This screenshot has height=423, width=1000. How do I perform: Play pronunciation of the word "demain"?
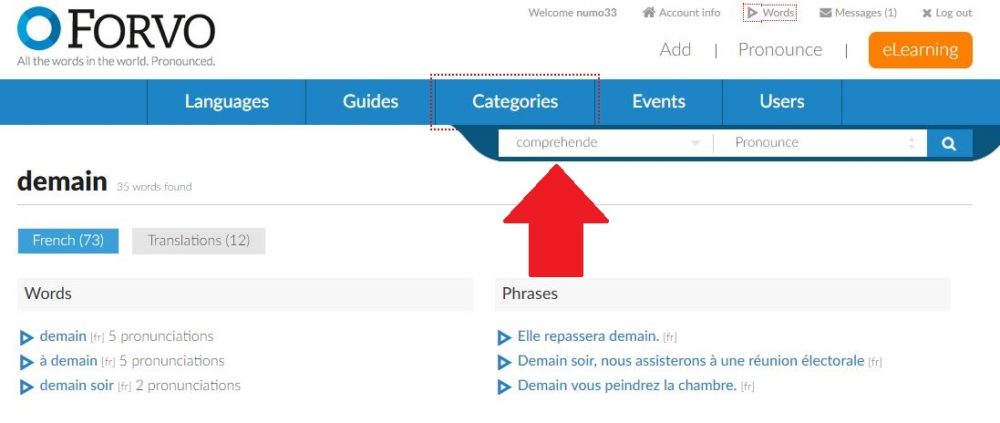(x=27, y=337)
